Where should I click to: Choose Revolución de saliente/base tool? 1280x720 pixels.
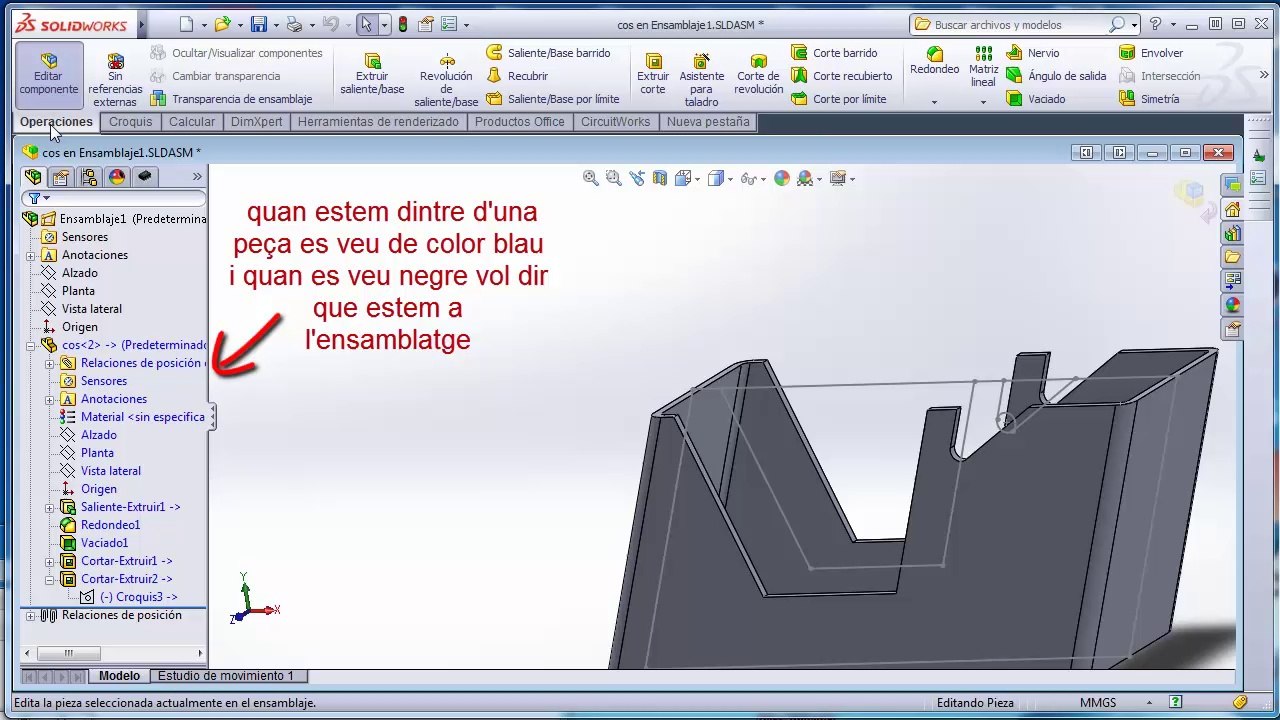click(x=446, y=80)
